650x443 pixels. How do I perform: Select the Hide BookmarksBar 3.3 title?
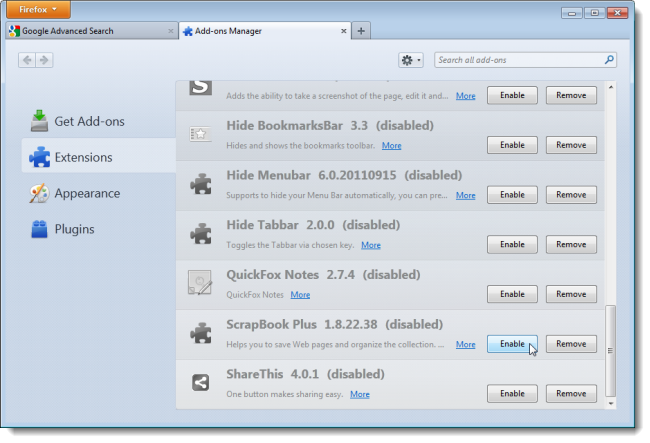(x=297, y=126)
